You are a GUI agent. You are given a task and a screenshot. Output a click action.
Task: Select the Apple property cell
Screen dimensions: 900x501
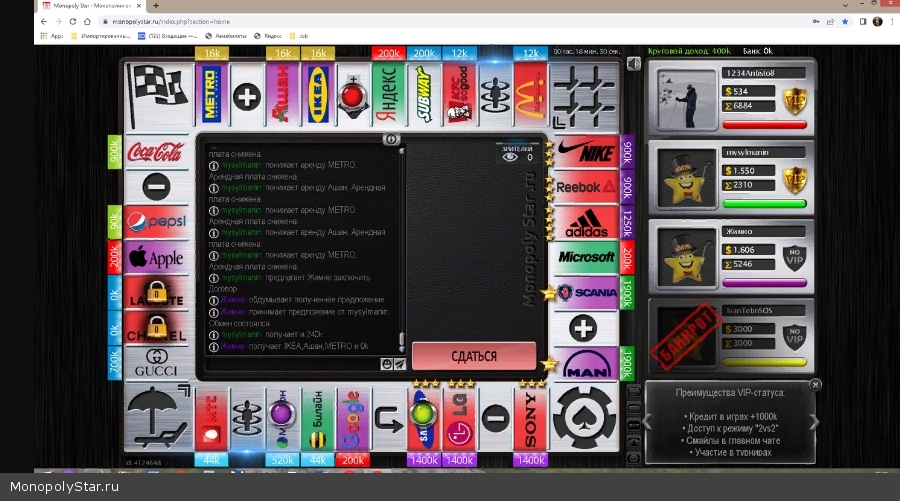[x=156, y=258]
